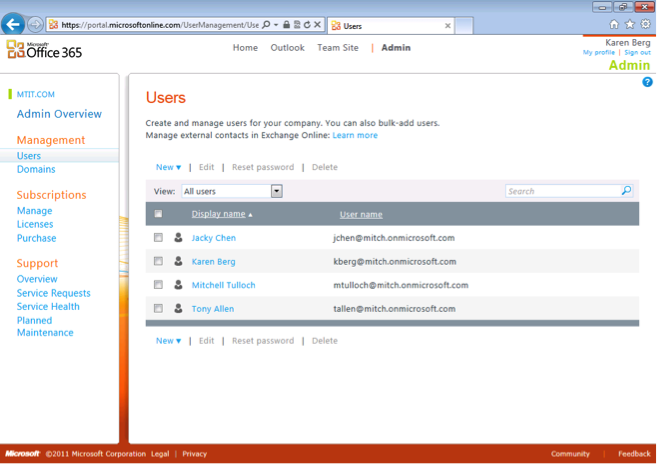Click the search magnifier in address bar
Image resolution: width=657 pixels, height=464 pixels.
pyautogui.click(x=266, y=25)
